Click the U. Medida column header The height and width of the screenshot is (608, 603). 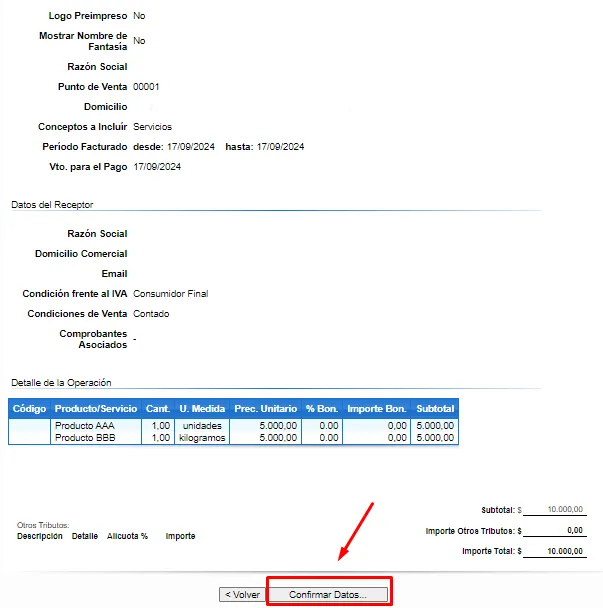(x=202, y=408)
